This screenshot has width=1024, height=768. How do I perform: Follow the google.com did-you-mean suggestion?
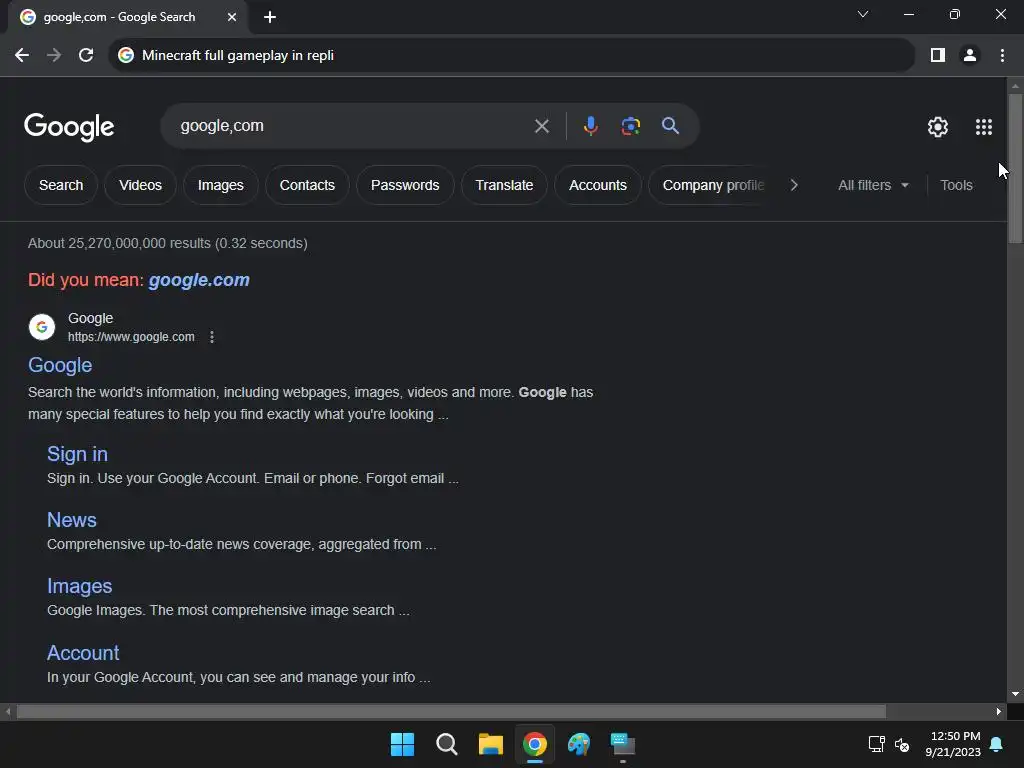click(x=199, y=280)
